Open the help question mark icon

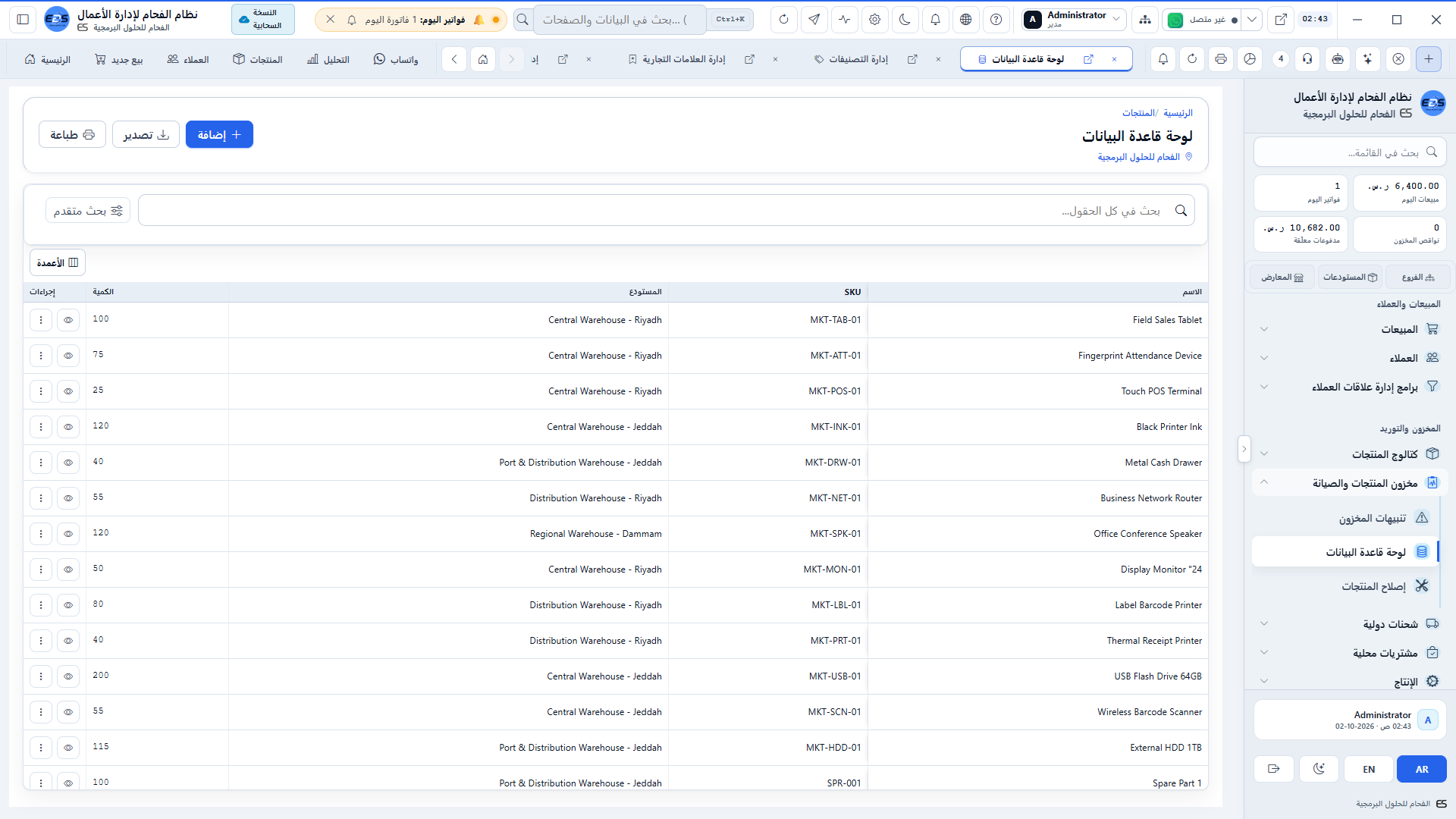[x=996, y=20]
